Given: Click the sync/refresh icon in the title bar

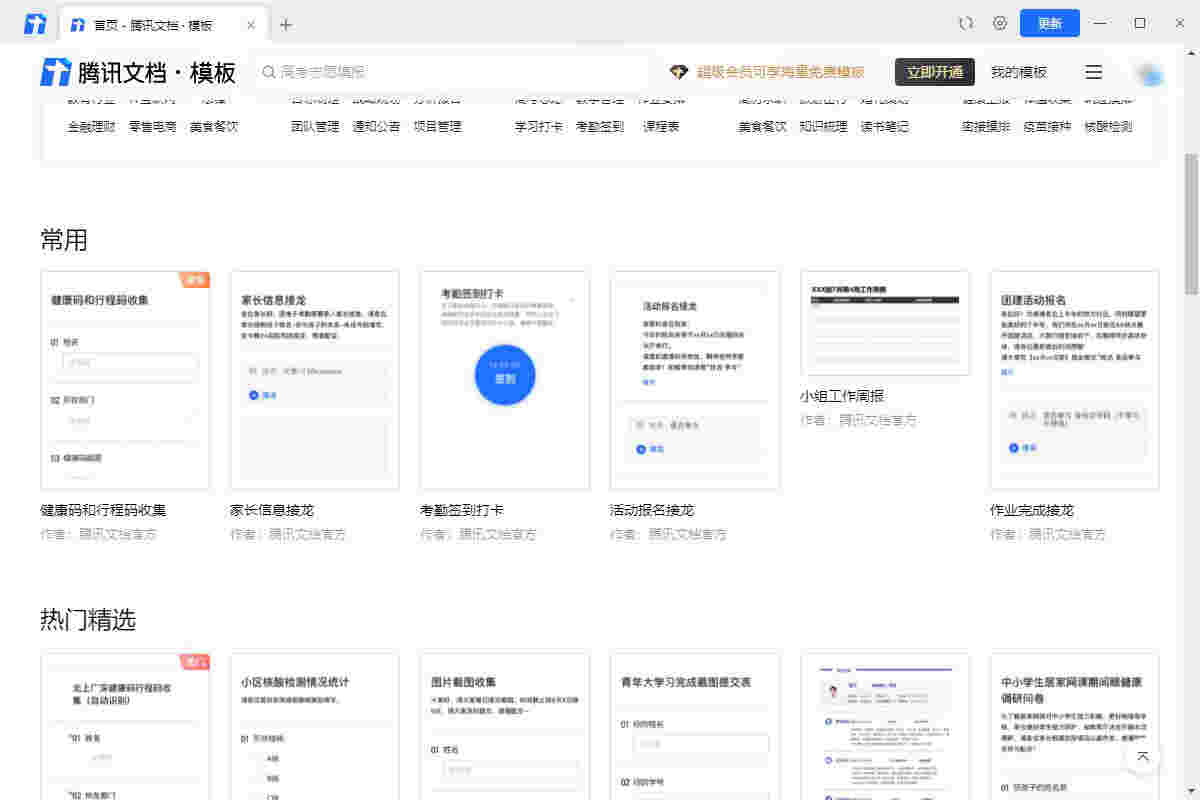Looking at the screenshot, I should point(965,22).
